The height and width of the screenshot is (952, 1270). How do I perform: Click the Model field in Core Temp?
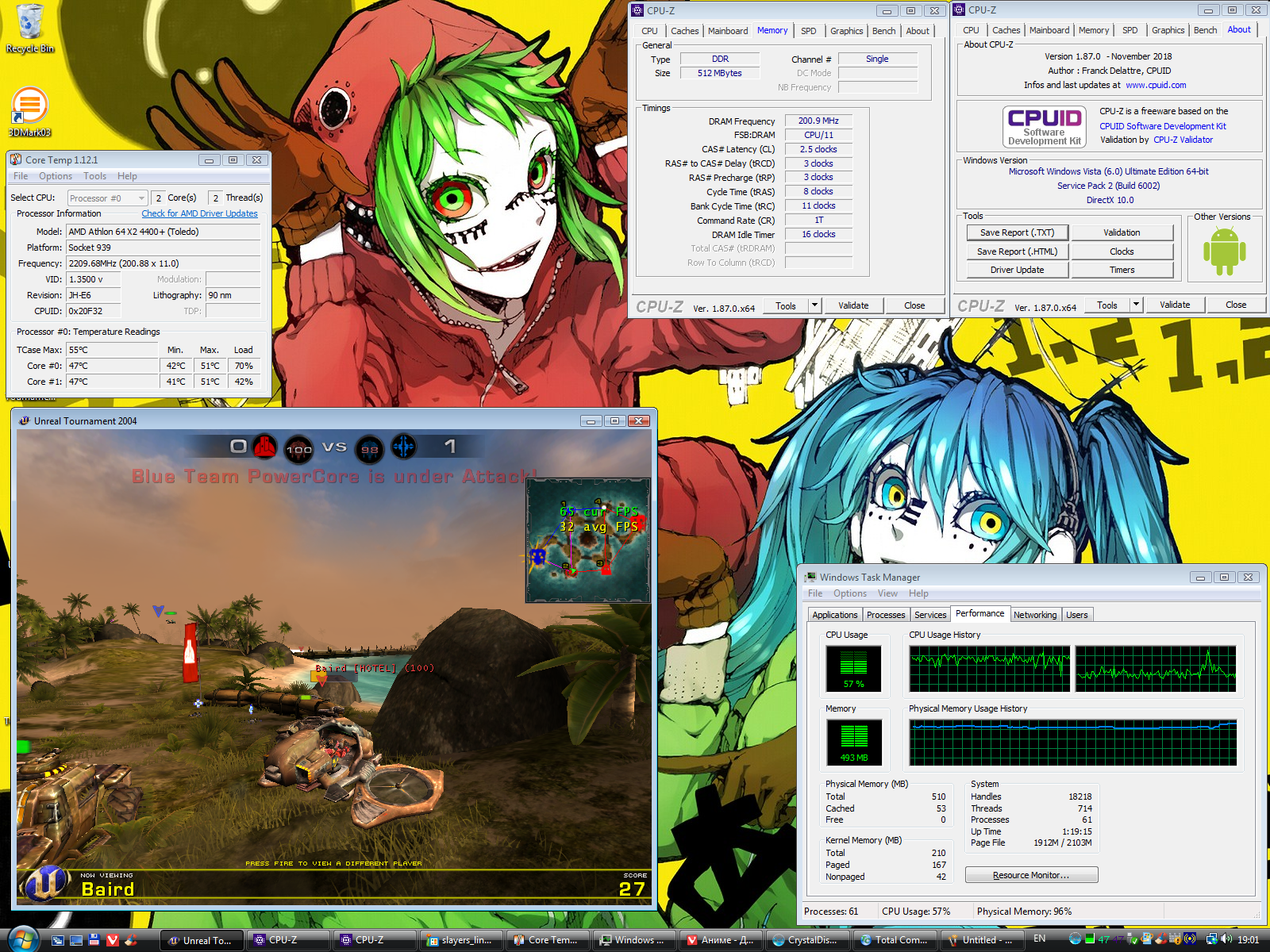click(x=164, y=232)
